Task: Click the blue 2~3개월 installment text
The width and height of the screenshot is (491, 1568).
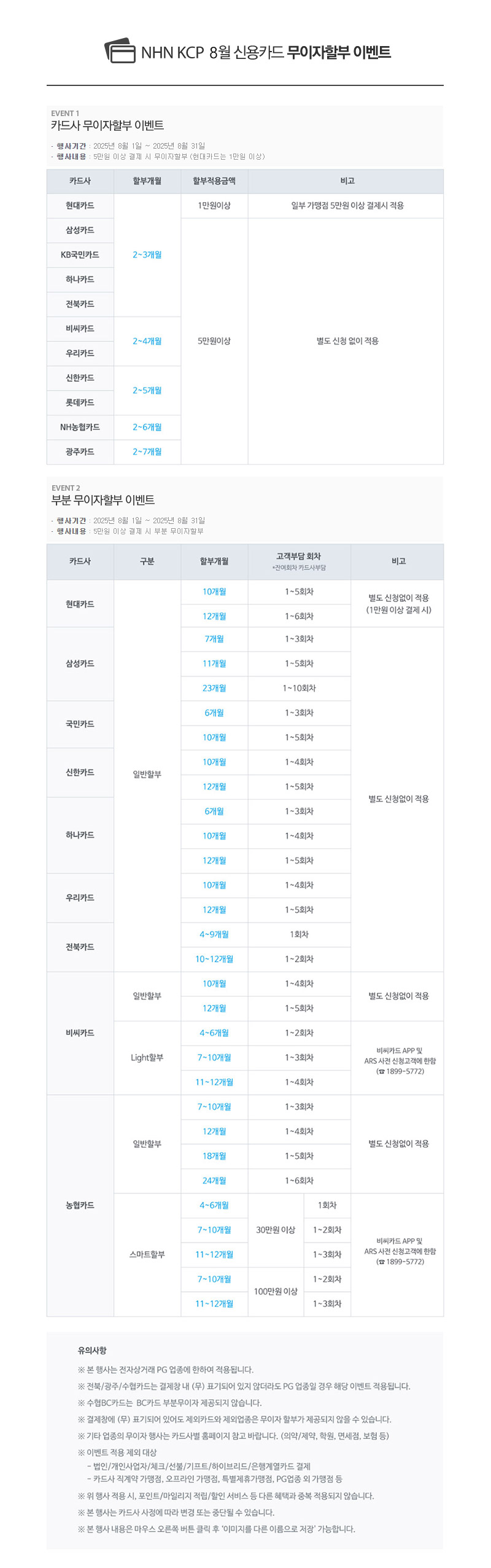Action: [x=147, y=255]
